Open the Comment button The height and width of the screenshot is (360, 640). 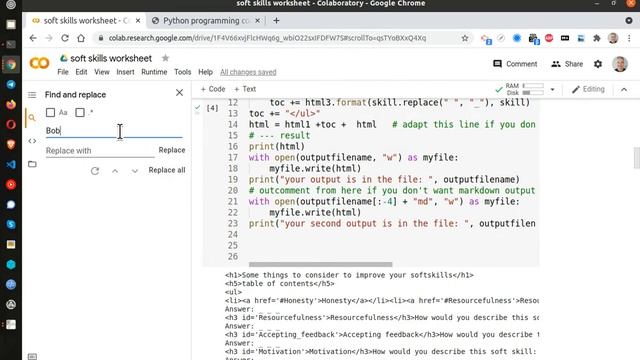[x=515, y=64]
